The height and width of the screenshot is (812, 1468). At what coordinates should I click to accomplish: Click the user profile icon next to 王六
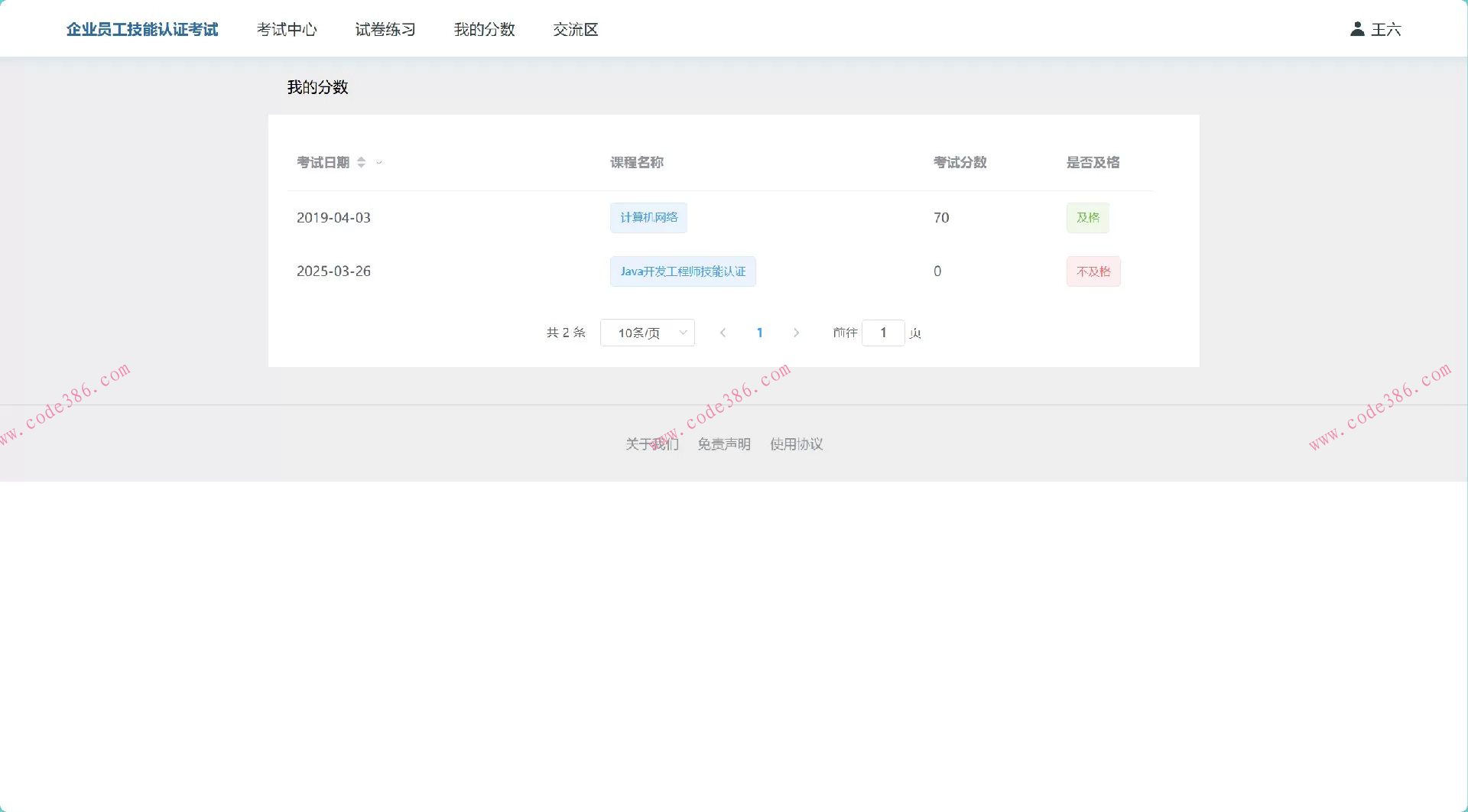point(1357,29)
